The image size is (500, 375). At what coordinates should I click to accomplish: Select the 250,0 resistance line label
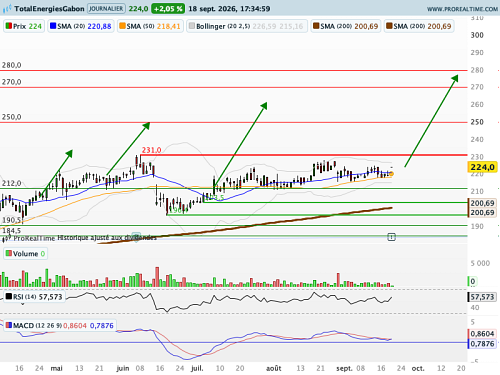pos(11,117)
